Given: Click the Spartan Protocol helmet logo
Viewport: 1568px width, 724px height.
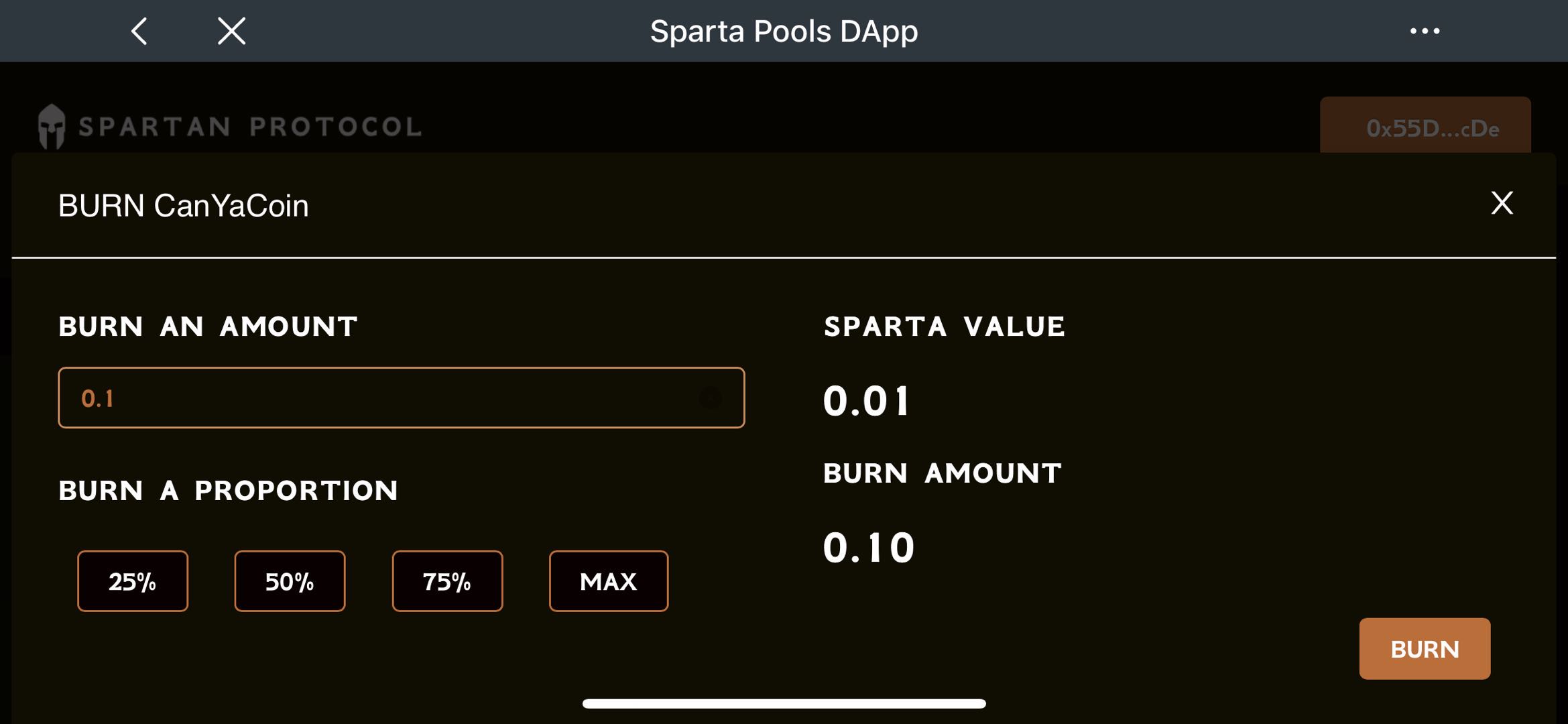Looking at the screenshot, I should click(x=51, y=126).
